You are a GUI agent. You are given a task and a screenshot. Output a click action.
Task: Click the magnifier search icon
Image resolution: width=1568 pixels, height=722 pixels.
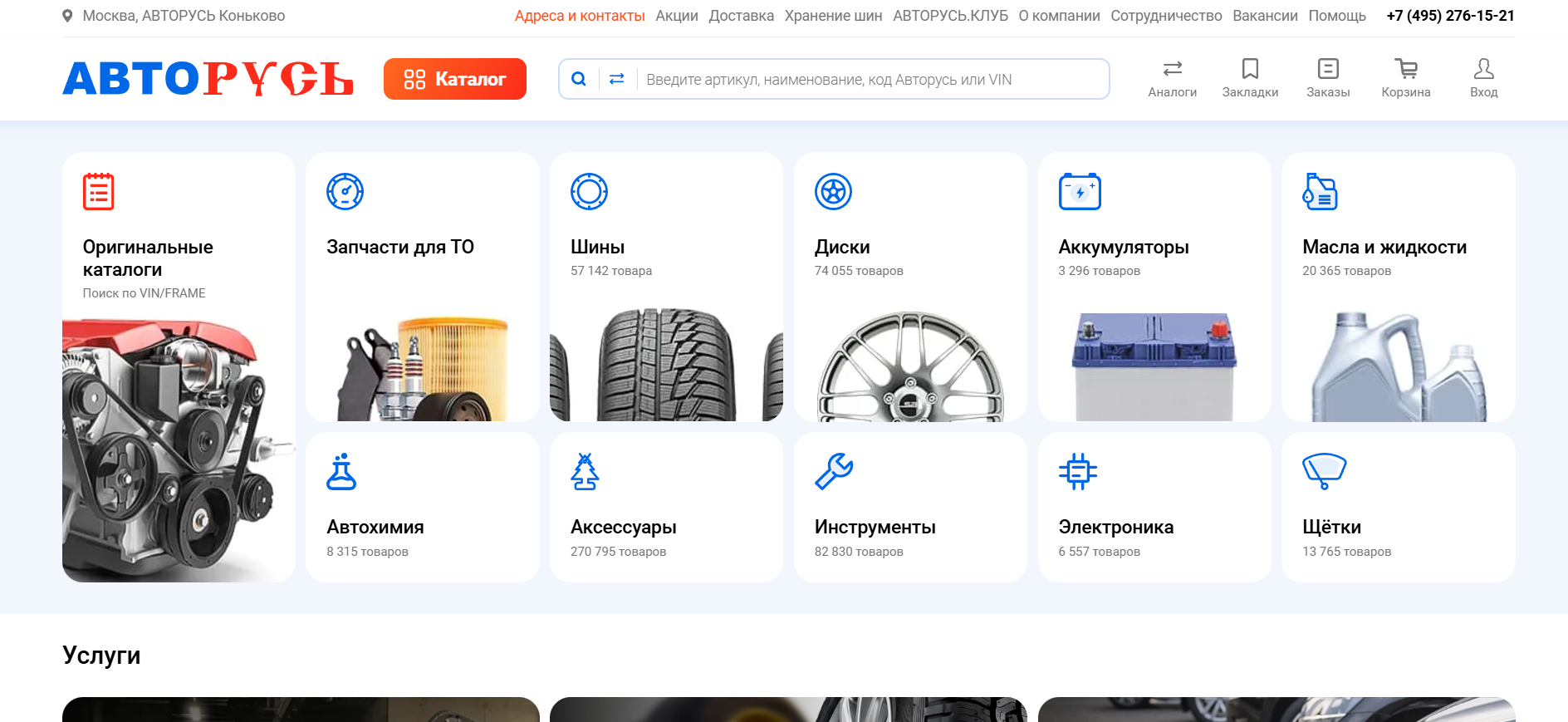[579, 79]
